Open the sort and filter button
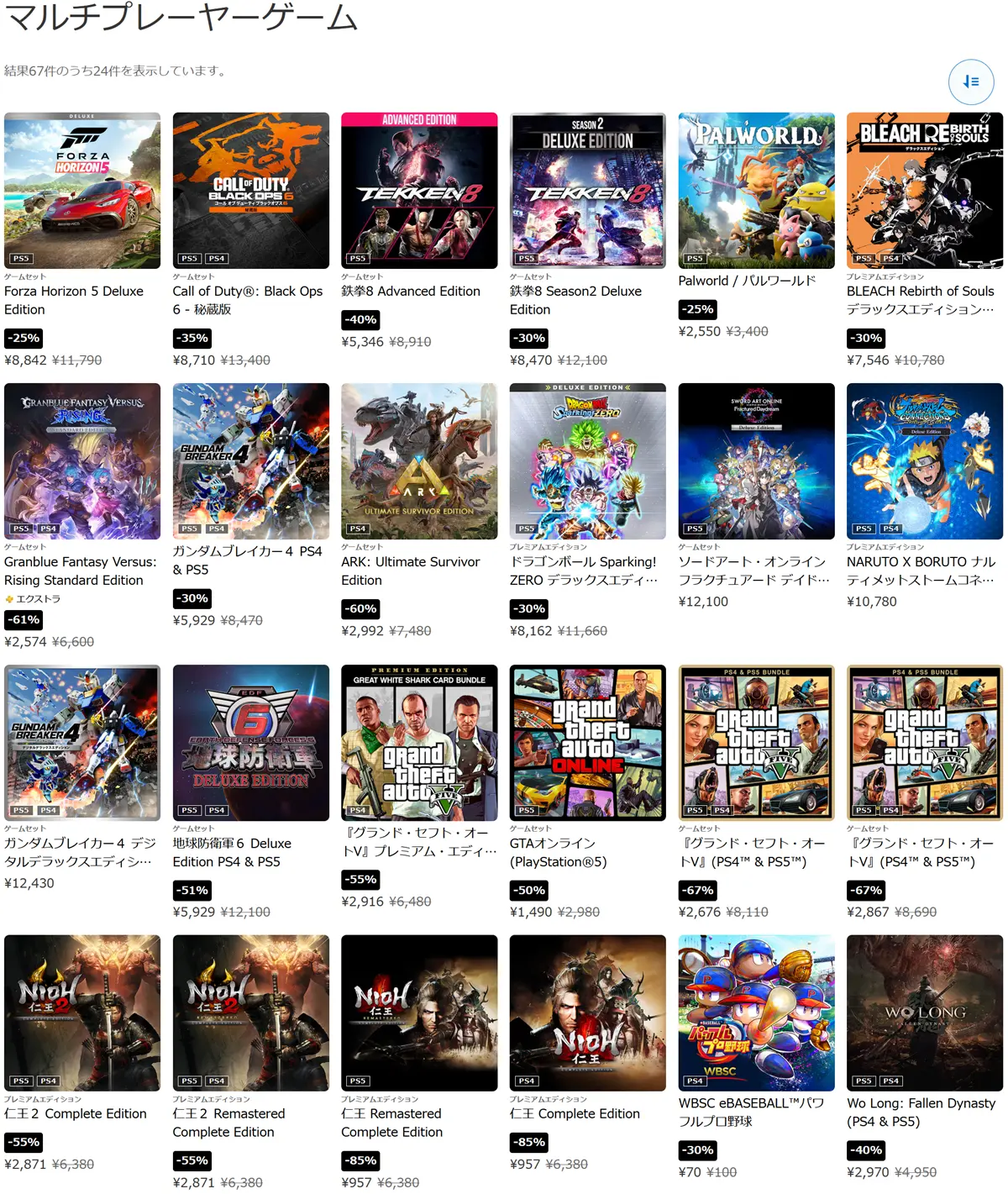Viewport: 1008px width, 1194px height. (x=971, y=82)
